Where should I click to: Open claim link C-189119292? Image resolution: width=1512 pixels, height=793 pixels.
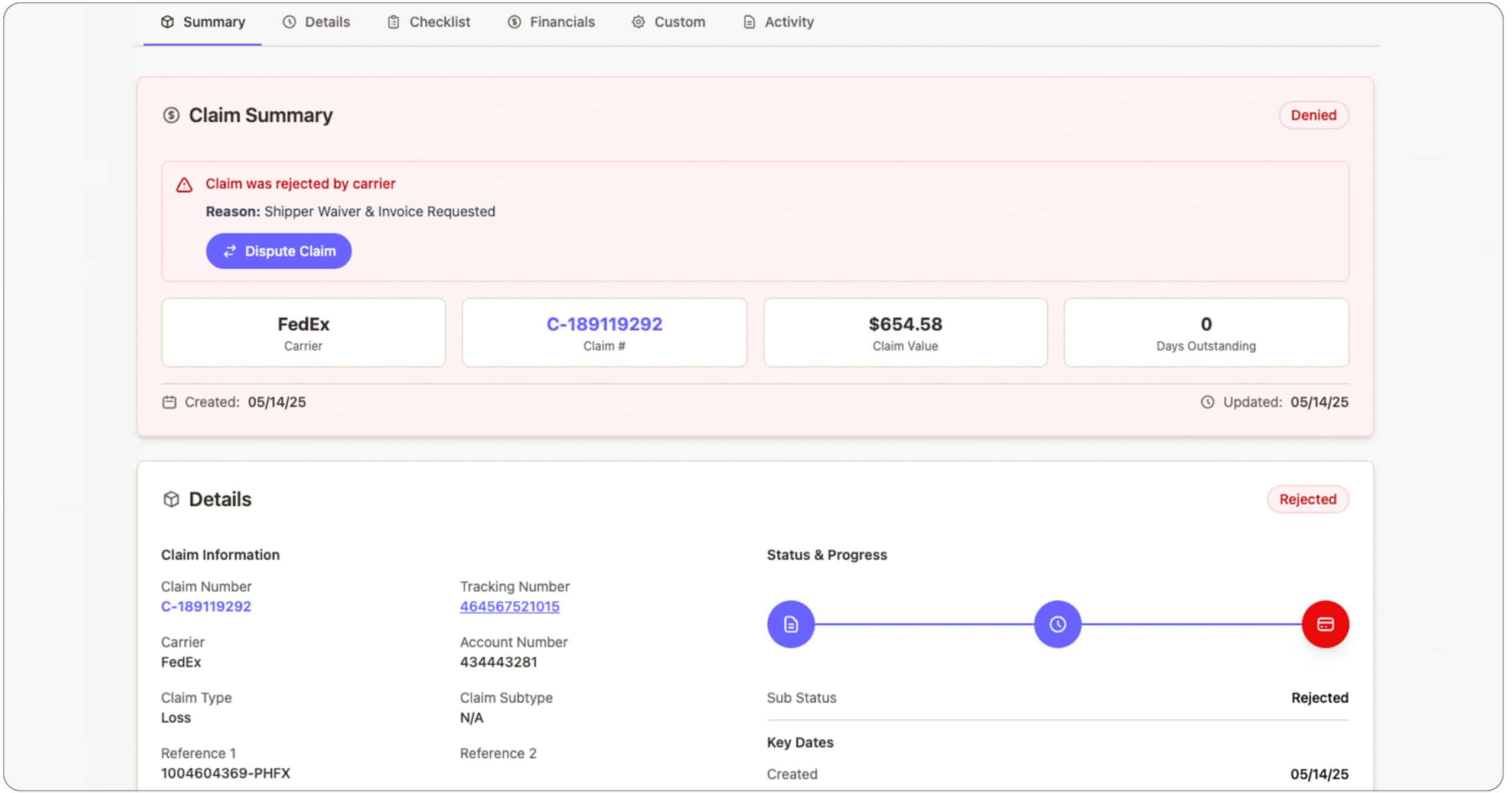(x=604, y=324)
